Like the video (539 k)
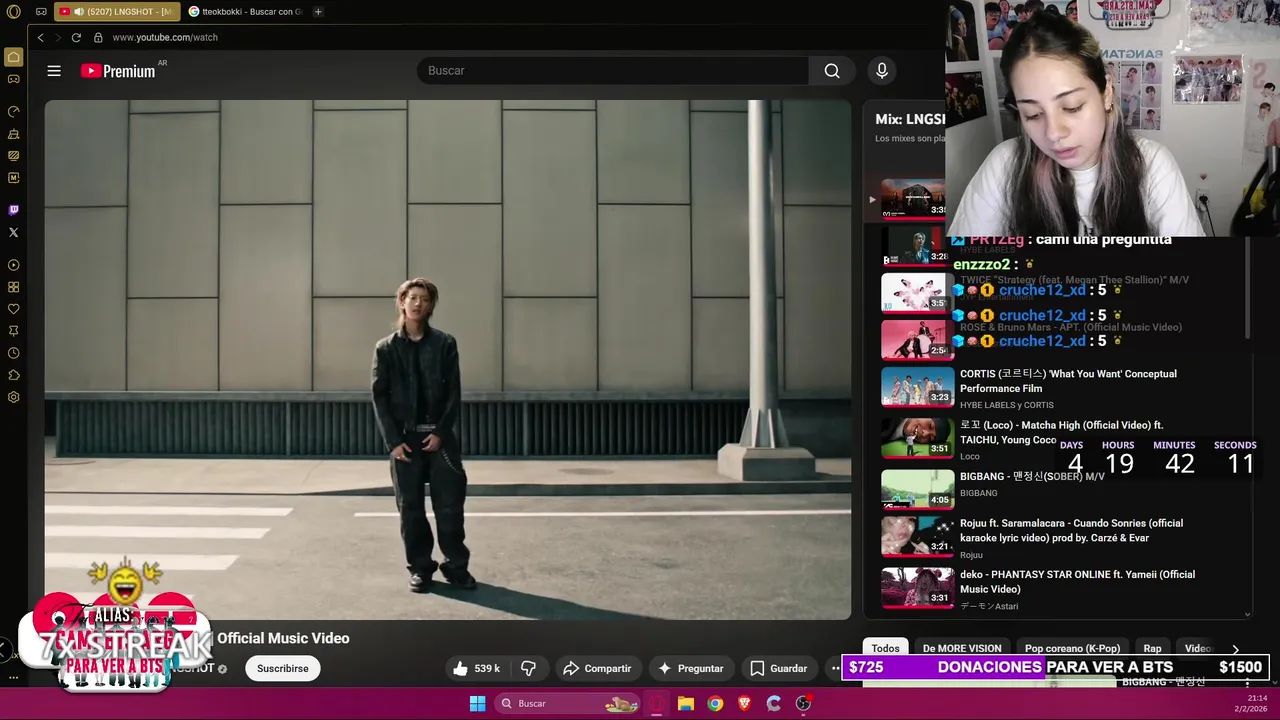 tap(476, 668)
